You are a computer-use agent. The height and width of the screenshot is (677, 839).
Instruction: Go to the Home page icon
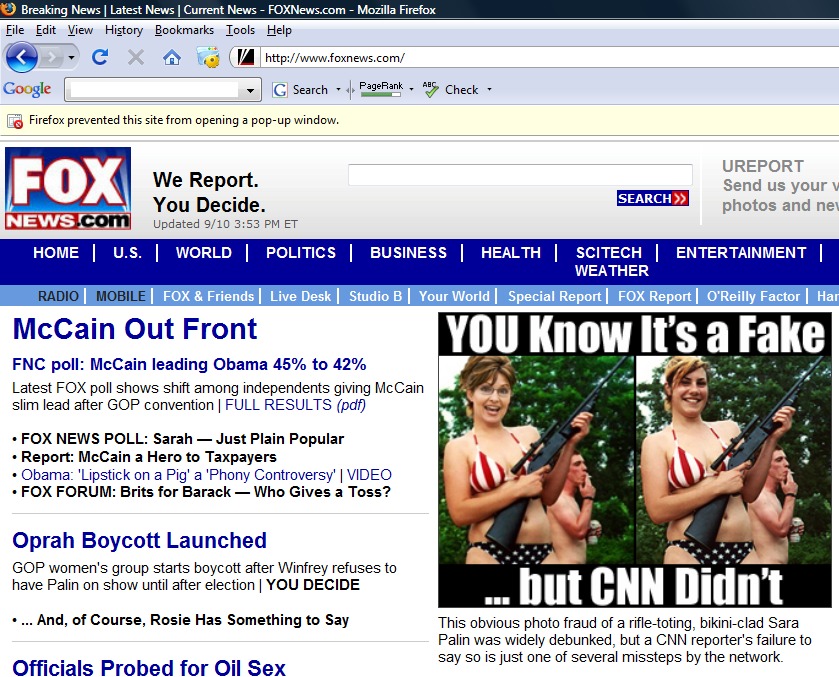click(x=171, y=57)
